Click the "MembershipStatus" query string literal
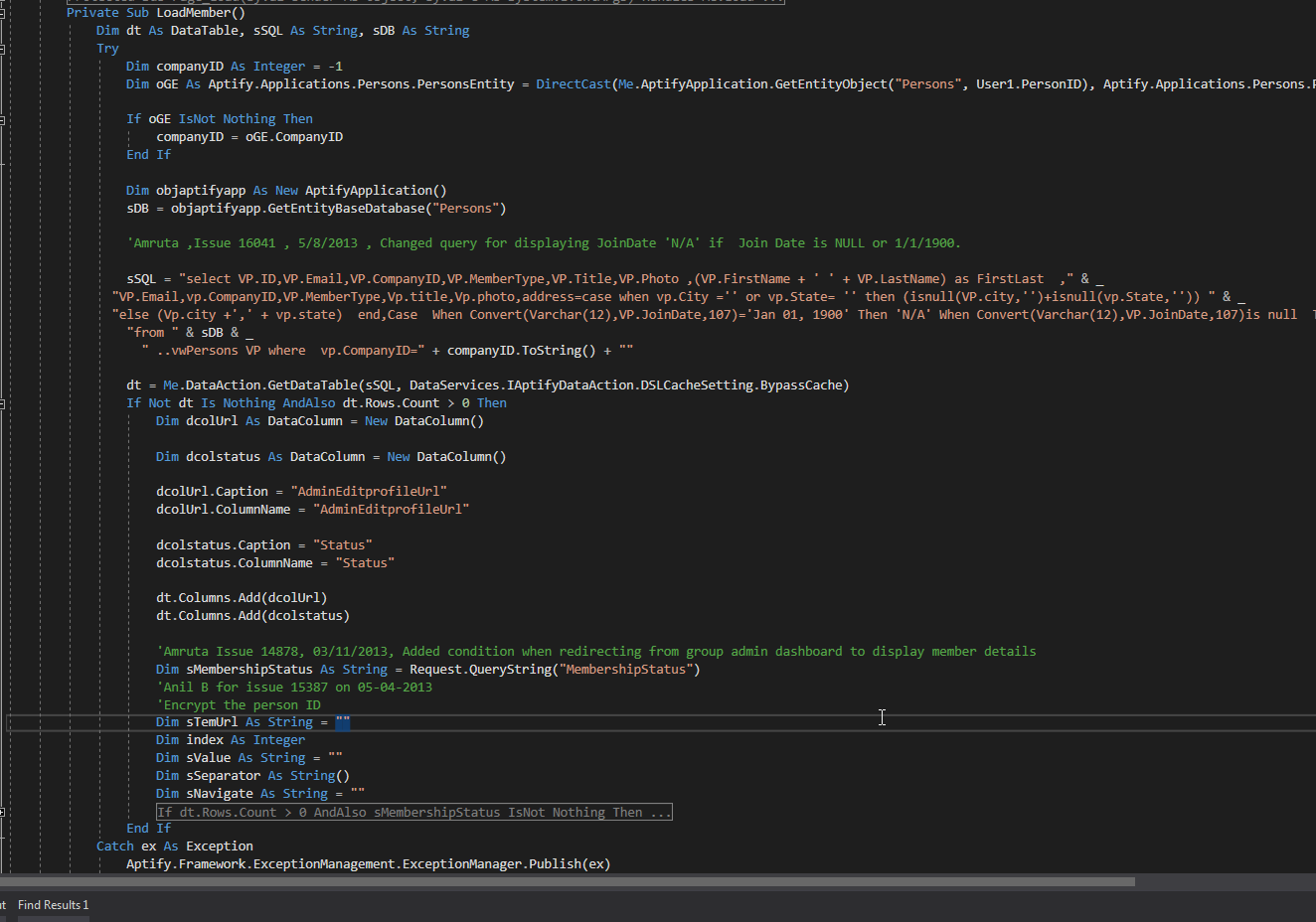Image resolution: width=1316 pixels, height=922 pixels. coord(626,670)
